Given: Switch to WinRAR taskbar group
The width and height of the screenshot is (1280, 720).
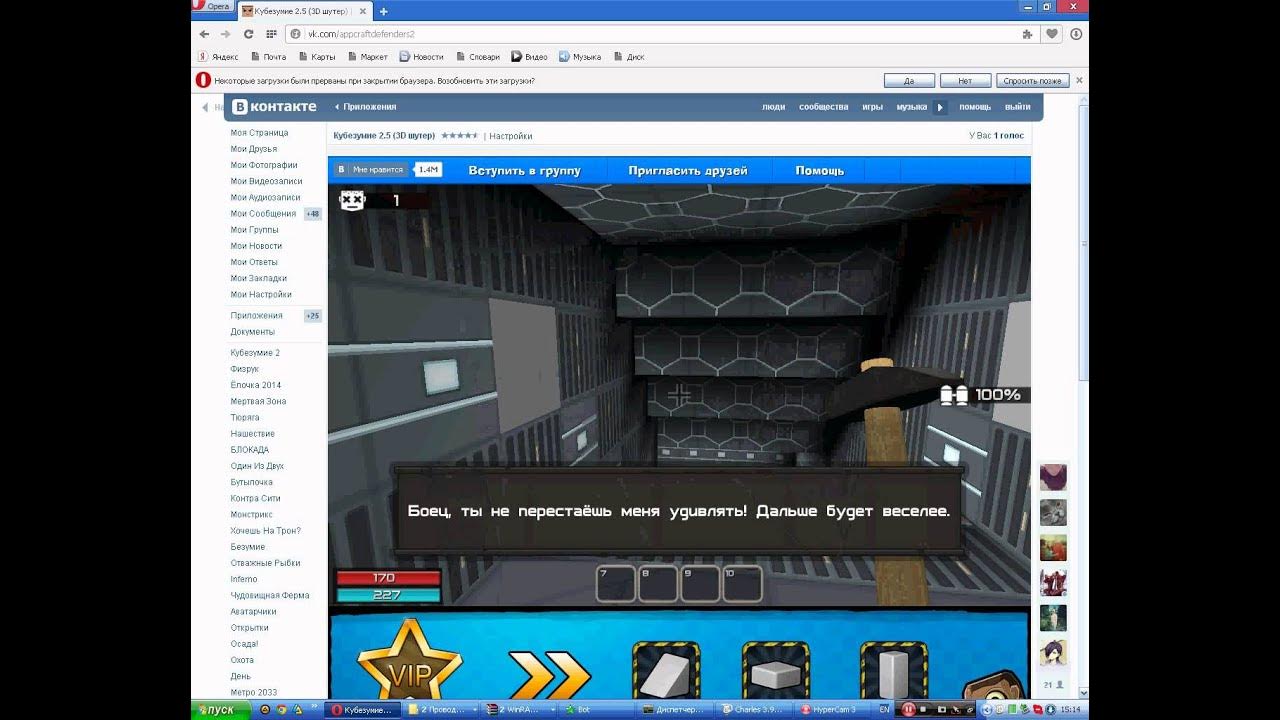Looking at the screenshot, I should click(x=518, y=710).
